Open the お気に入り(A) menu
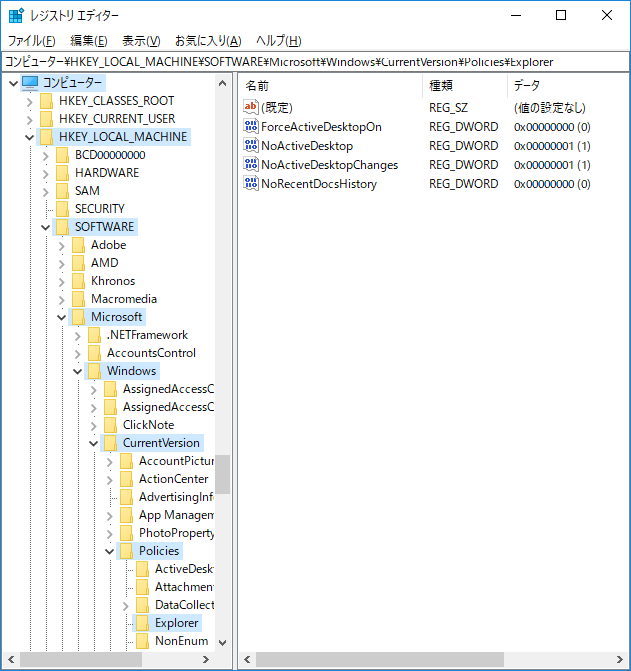Viewport: 631px width, 671px height. pyautogui.click(x=208, y=41)
